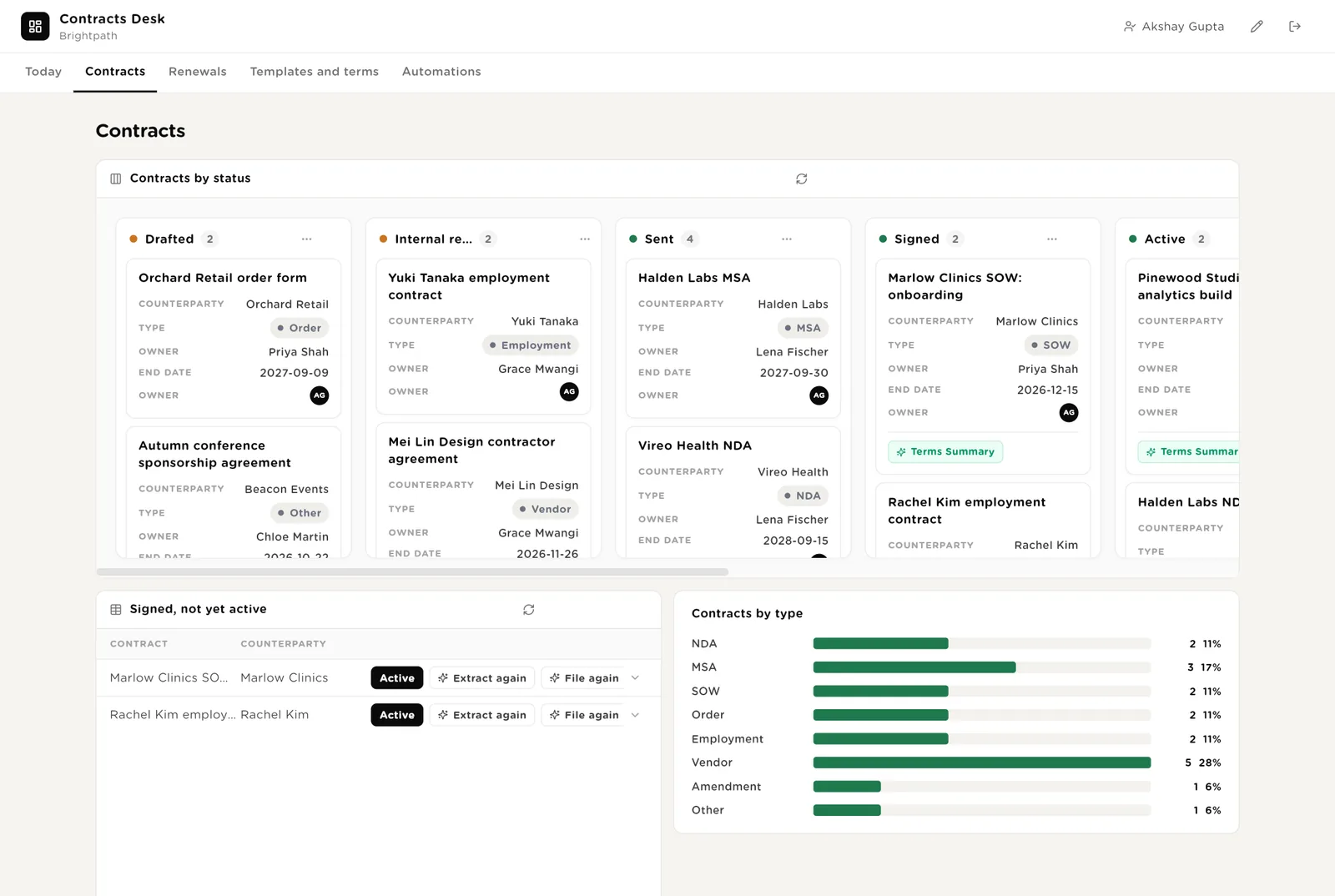Click the table icon beside Signed, not yet active

coord(116,610)
